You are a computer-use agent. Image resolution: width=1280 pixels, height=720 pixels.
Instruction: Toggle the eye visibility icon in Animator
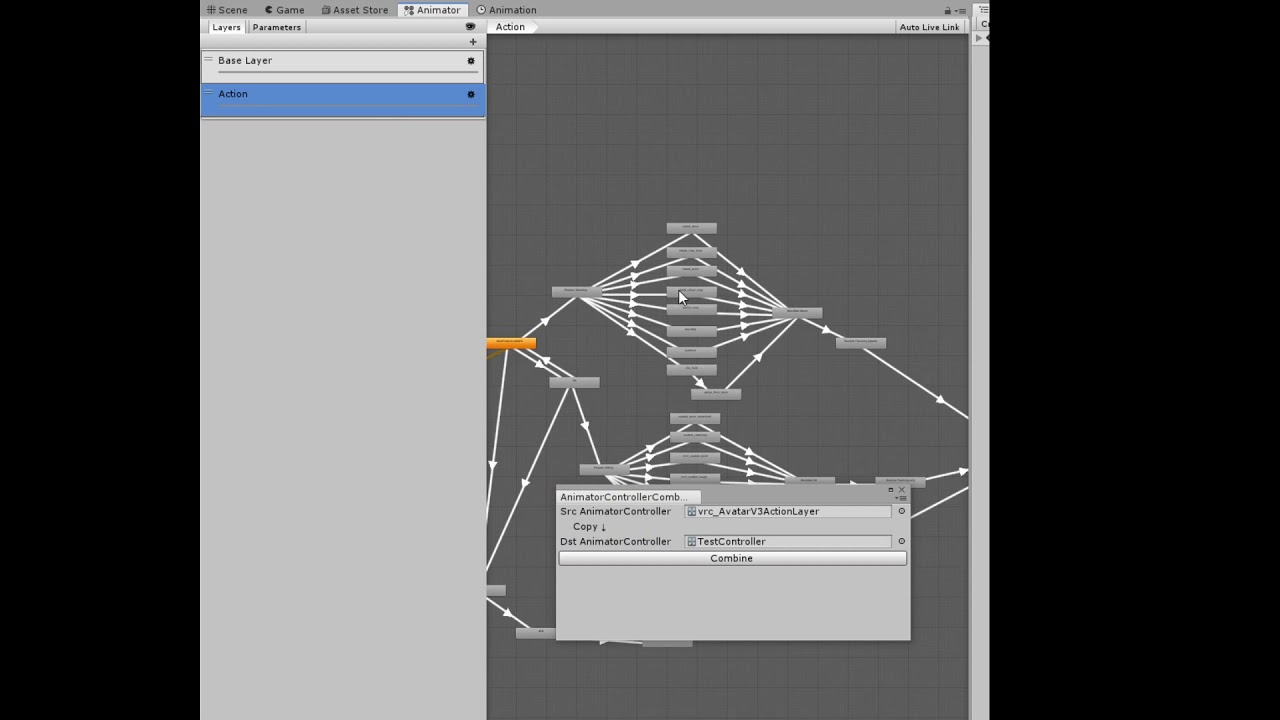(x=470, y=27)
